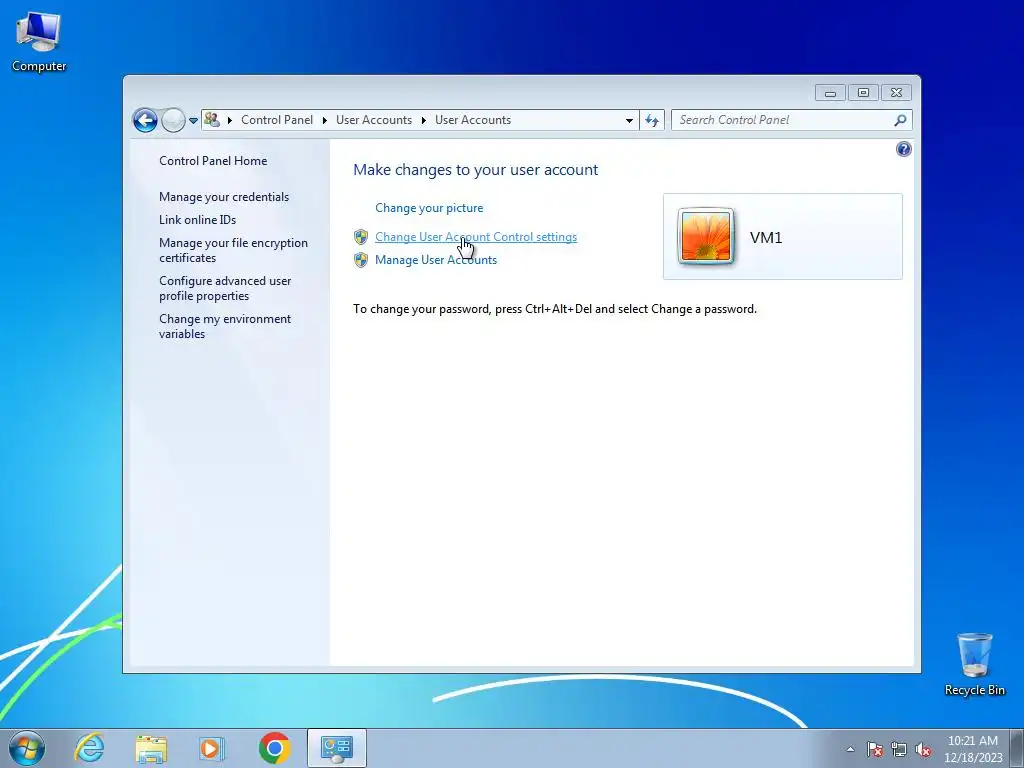The height and width of the screenshot is (768, 1024).
Task: Select Control Panel breadcrumb in address bar
Action: (x=277, y=120)
